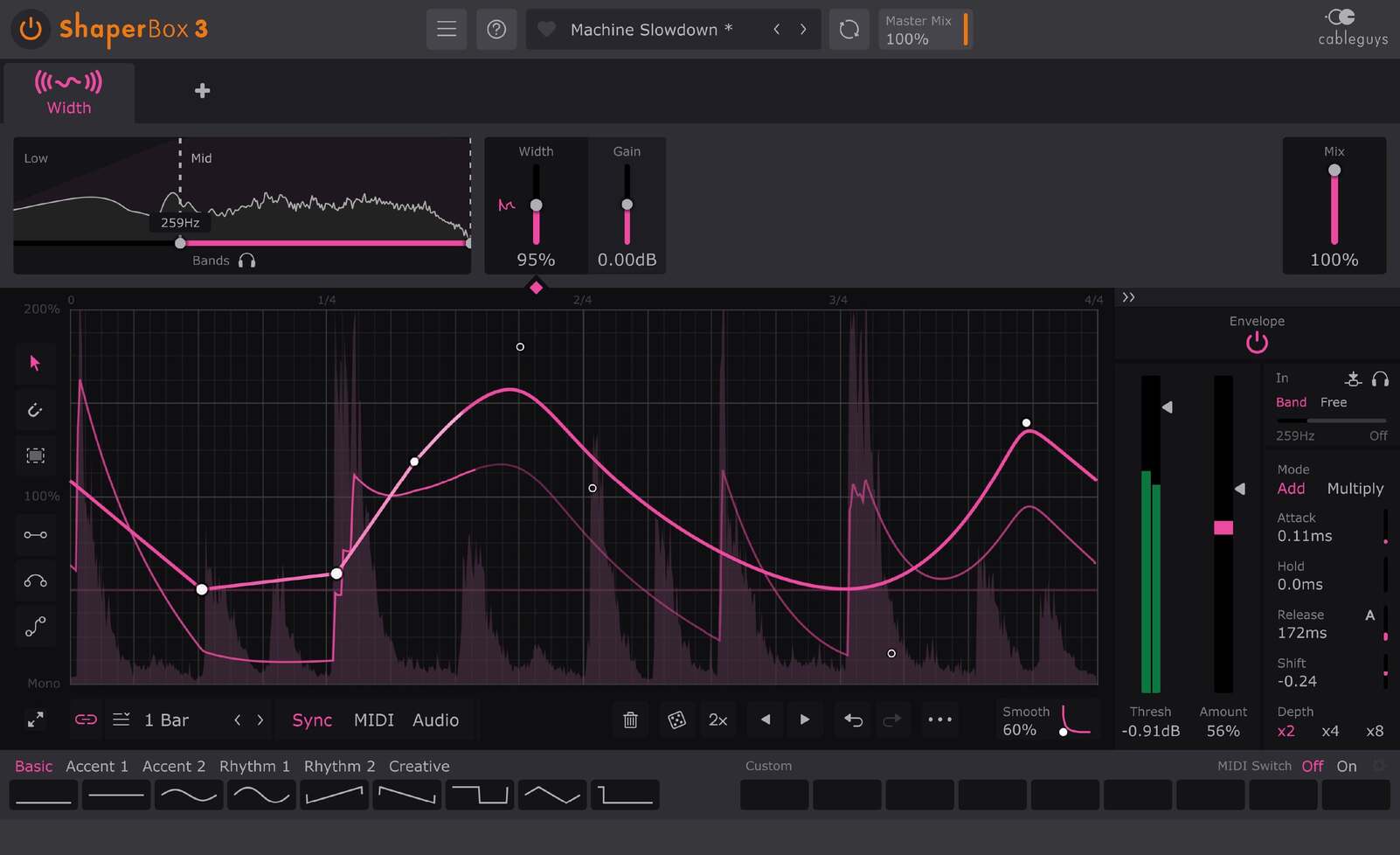Switch to the Rhythm 1 wave category
This screenshot has width=1400, height=855.
coord(254,766)
